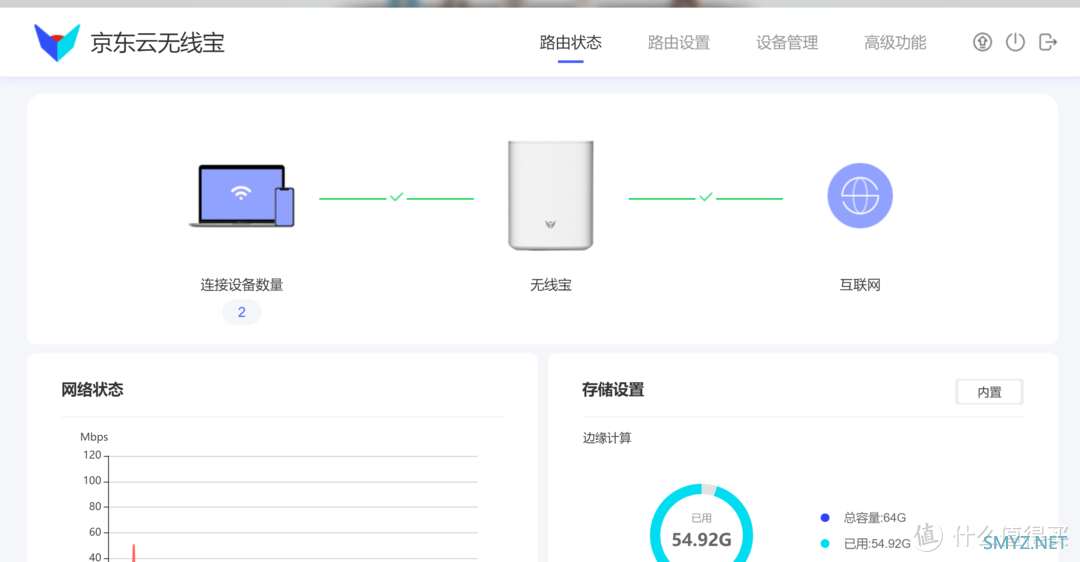Click the 互联网 globe icon
This screenshot has height=562, width=1080.
click(x=860, y=196)
